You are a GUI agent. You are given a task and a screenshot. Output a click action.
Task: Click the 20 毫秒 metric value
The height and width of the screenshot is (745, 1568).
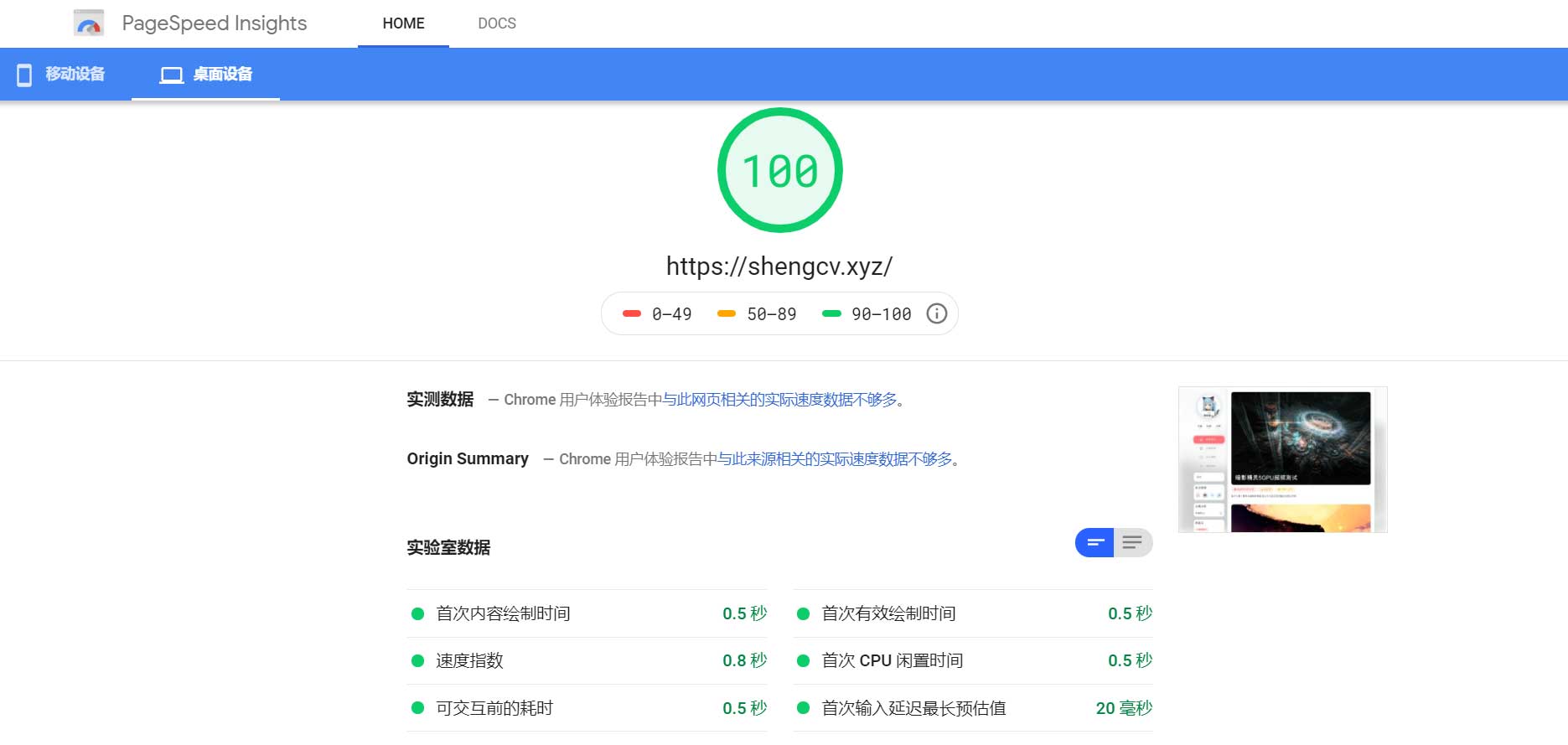(1124, 708)
